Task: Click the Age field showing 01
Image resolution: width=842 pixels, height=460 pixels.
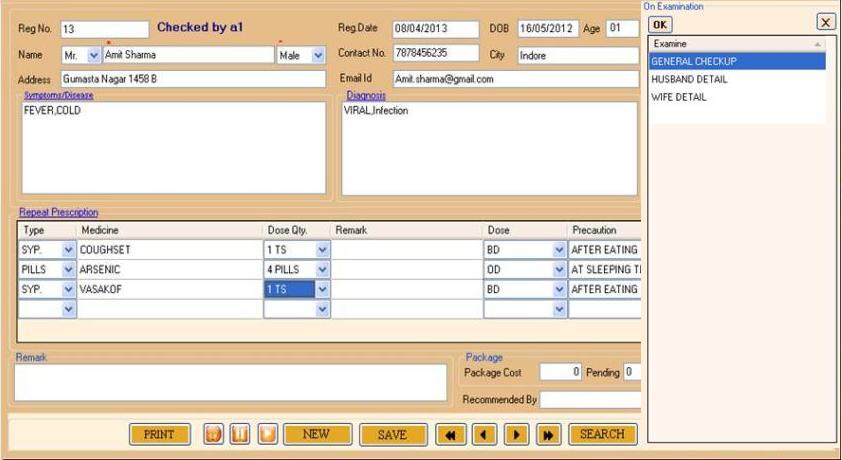Action: point(622,28)
